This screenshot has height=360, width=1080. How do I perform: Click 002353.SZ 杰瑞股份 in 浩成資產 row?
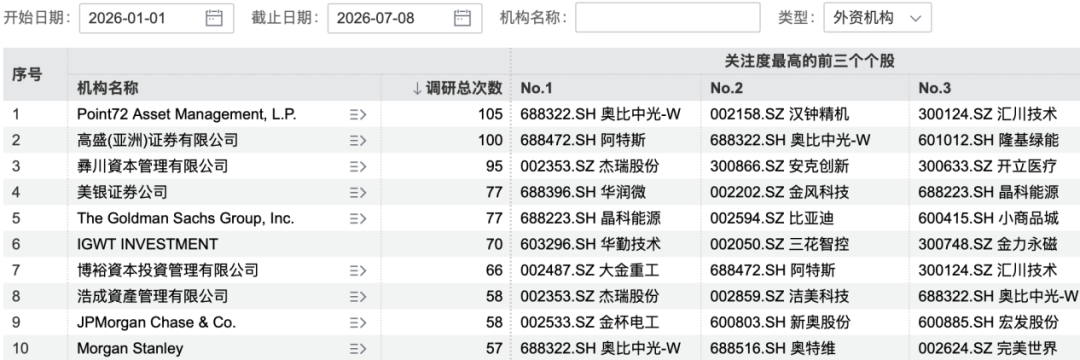(590, 296)
